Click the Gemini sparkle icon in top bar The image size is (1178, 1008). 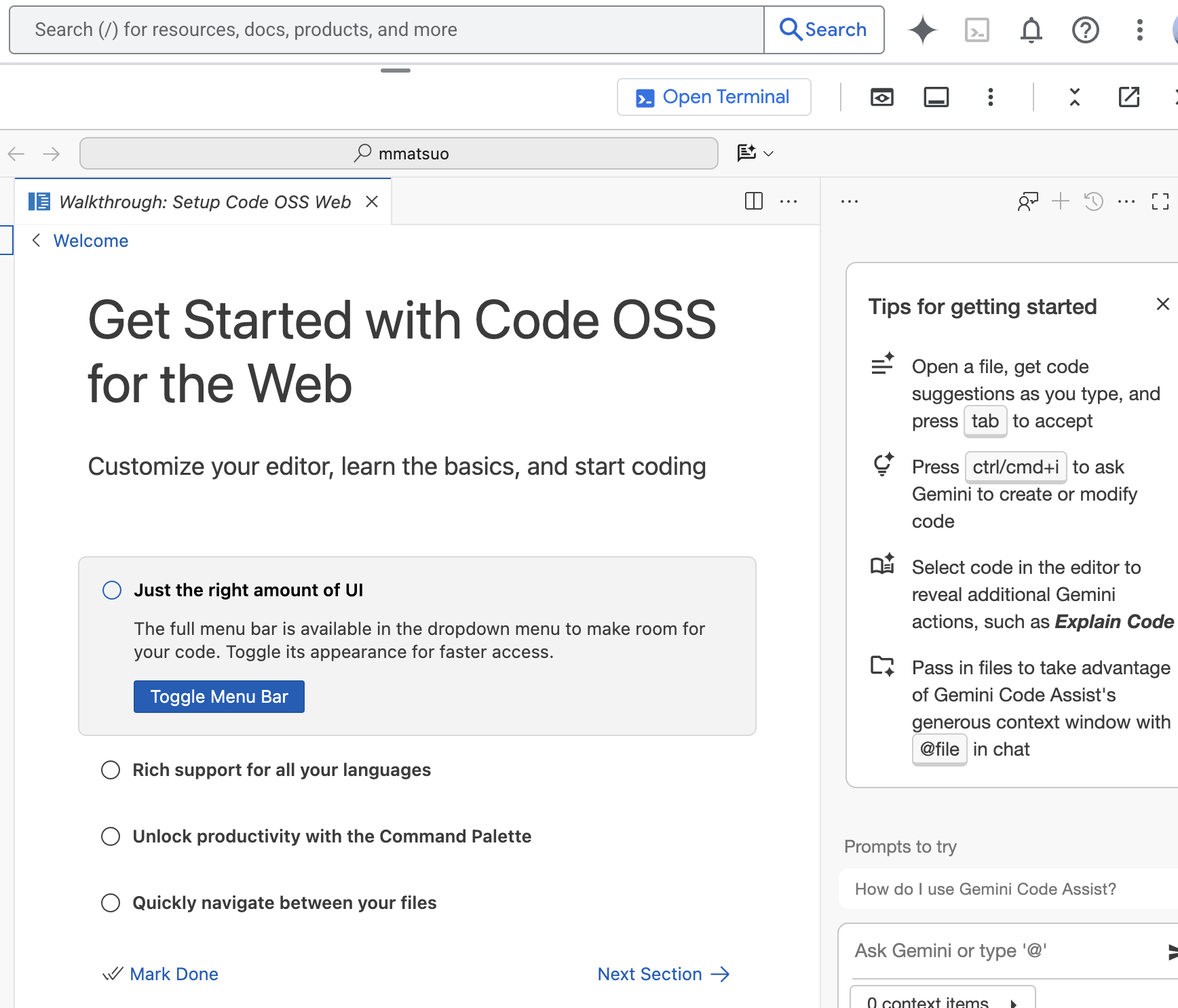point(922,30)
